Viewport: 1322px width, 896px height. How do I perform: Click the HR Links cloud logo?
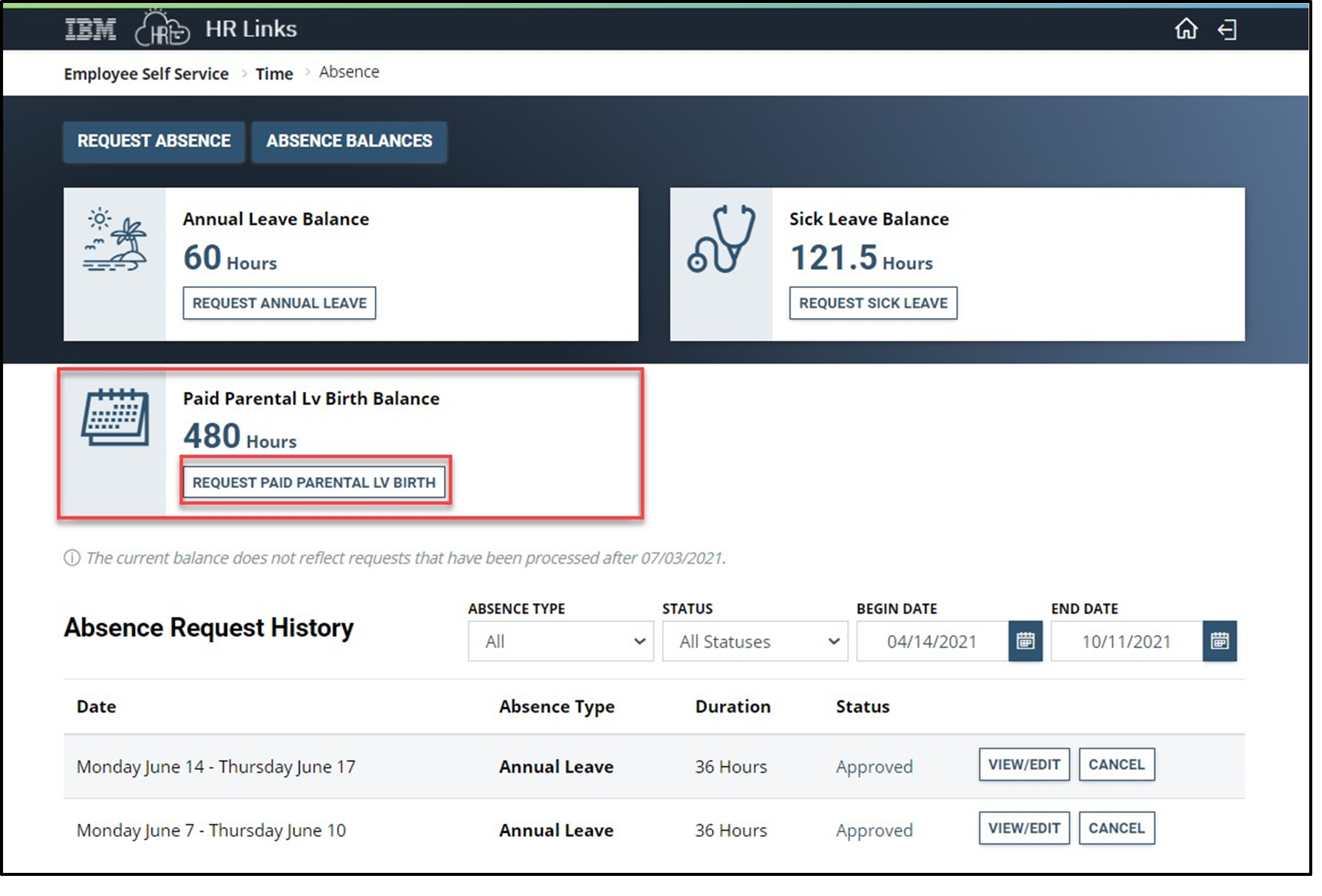click(161, 28)
